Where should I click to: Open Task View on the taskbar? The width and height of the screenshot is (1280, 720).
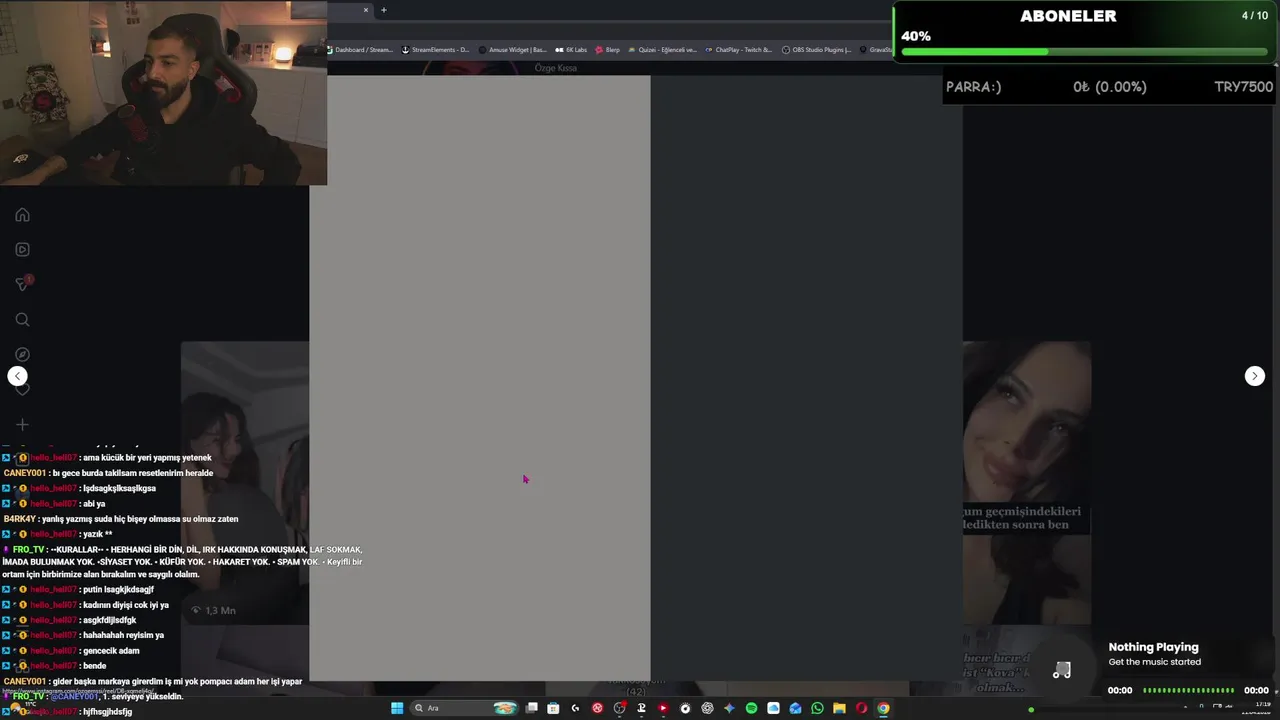[531, 708]
